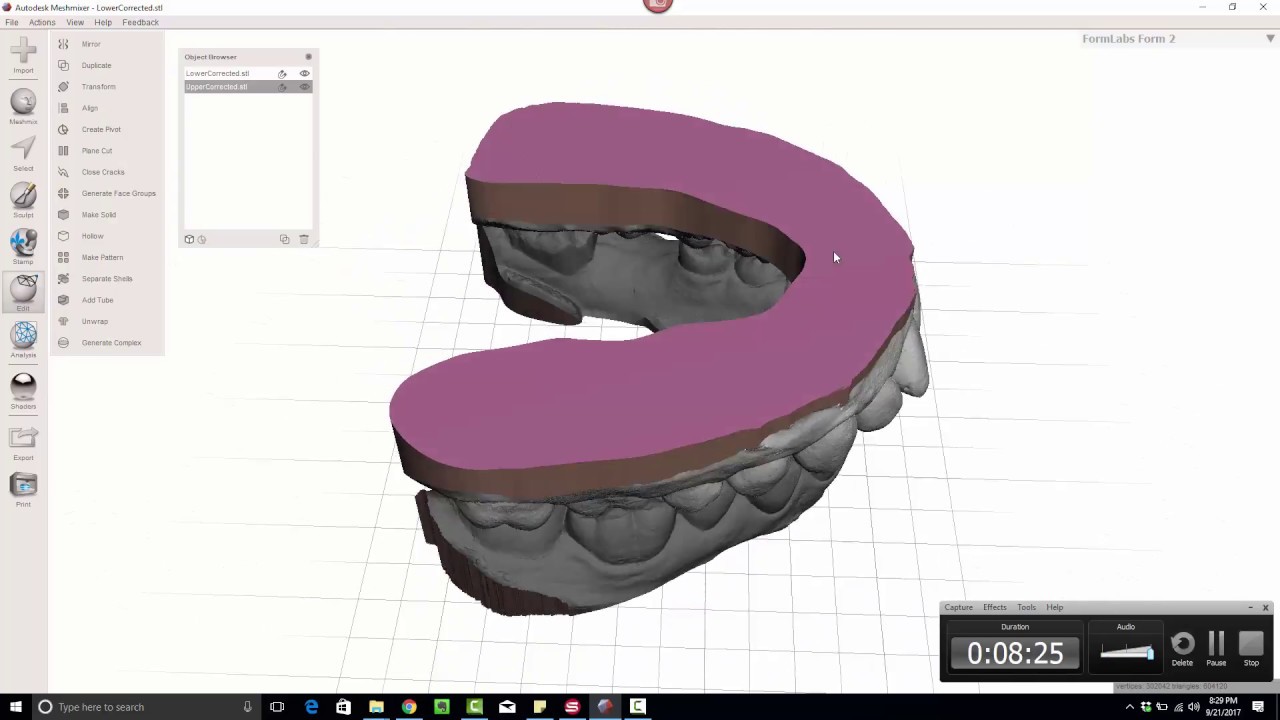1280x720 pixels.
Task: Click Delete in the recorder panel
Action: coord(1182,649)
